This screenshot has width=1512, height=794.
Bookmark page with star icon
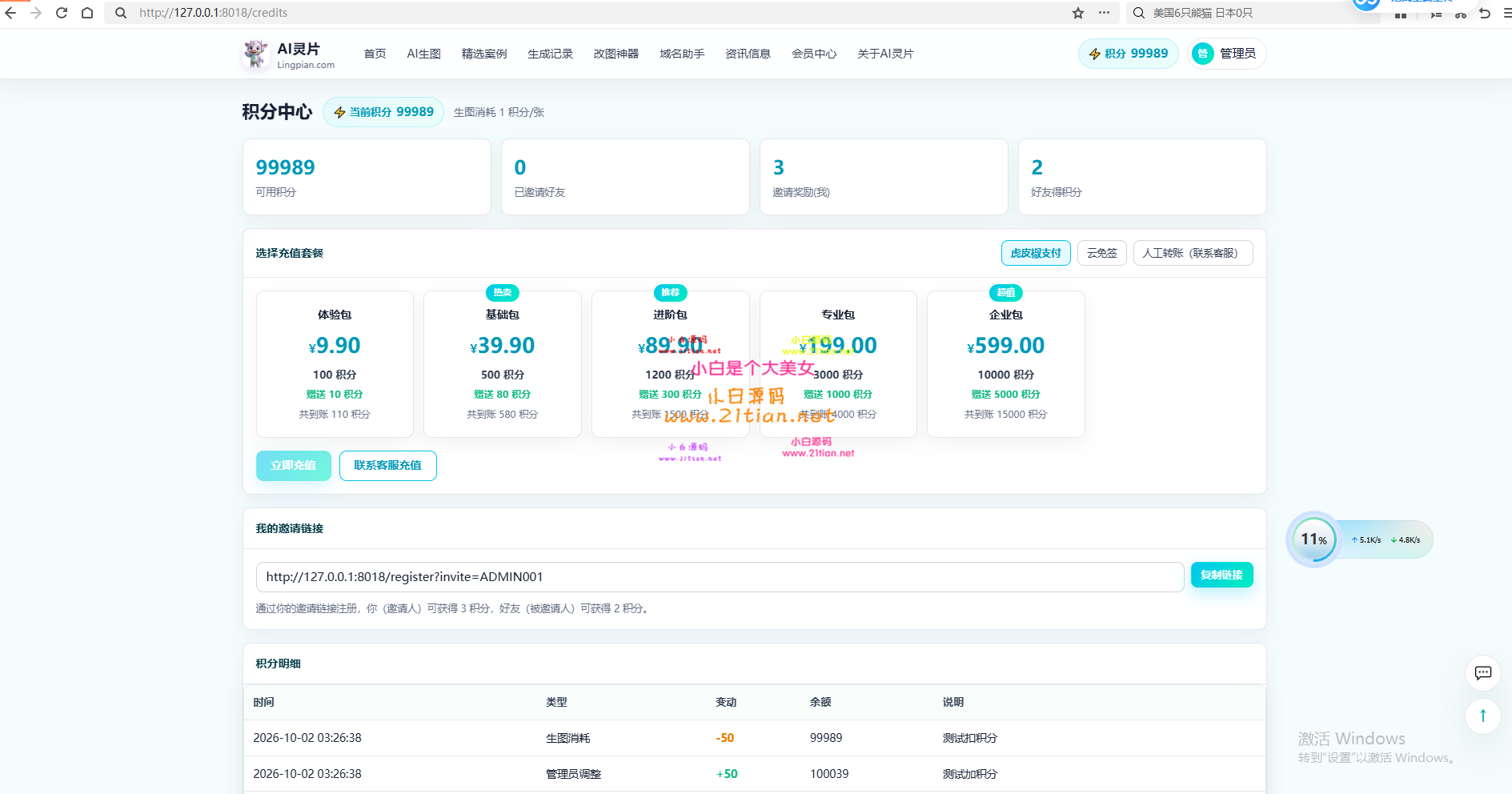pos(1078,13)
